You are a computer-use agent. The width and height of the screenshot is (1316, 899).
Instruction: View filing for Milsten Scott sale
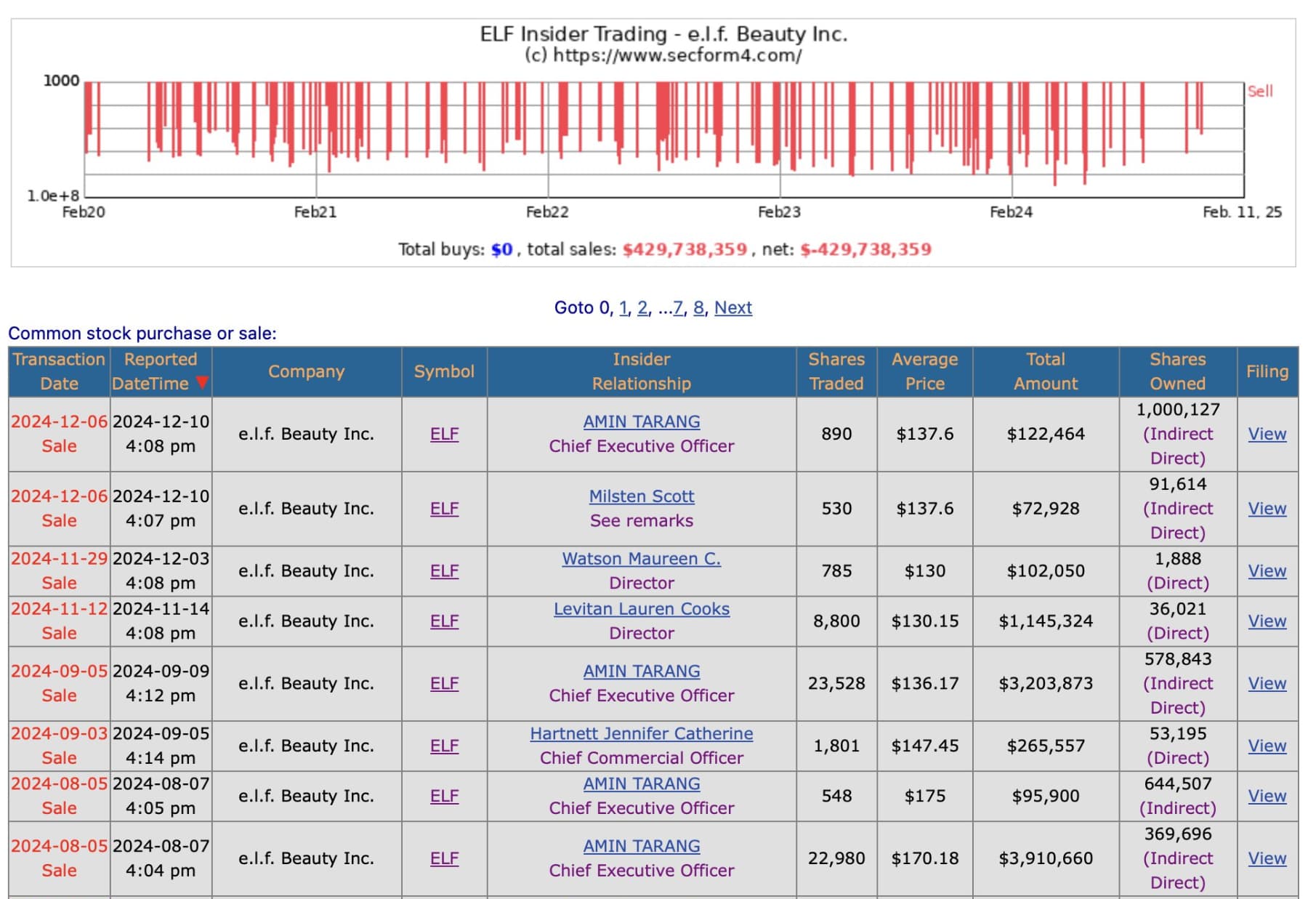click(1267, 509)
